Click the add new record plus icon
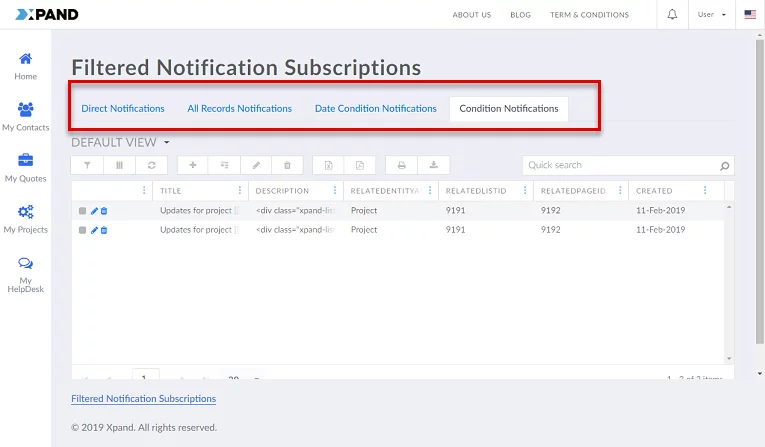Image resolution: width=765 pixels, height=447 pixels. click(193, 165)
